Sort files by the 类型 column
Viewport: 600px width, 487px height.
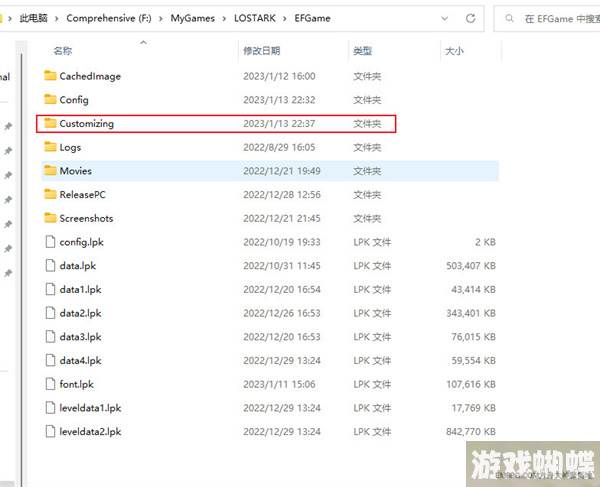(363, 51)
